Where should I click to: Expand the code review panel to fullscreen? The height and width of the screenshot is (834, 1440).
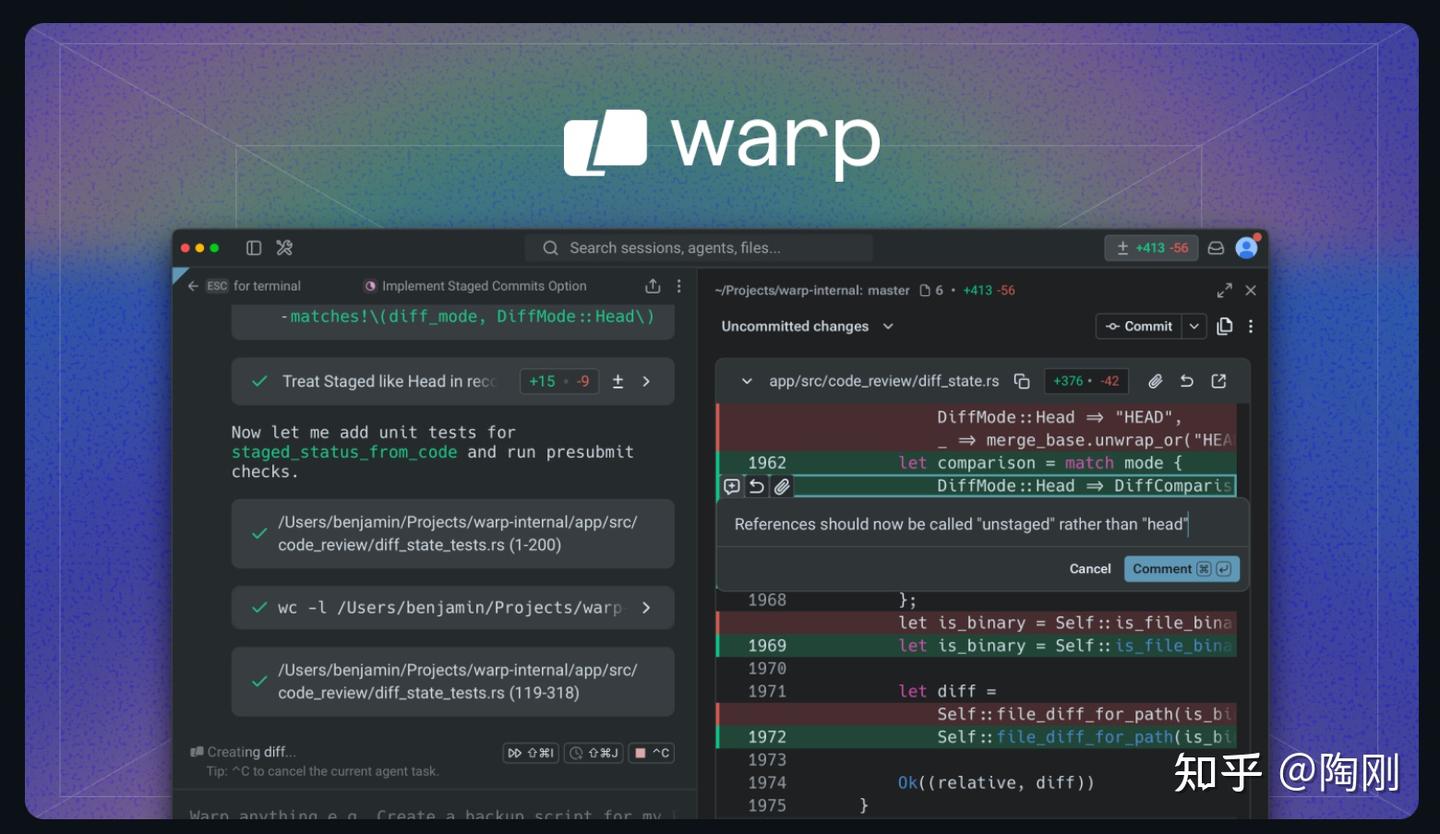[1224, 290]
